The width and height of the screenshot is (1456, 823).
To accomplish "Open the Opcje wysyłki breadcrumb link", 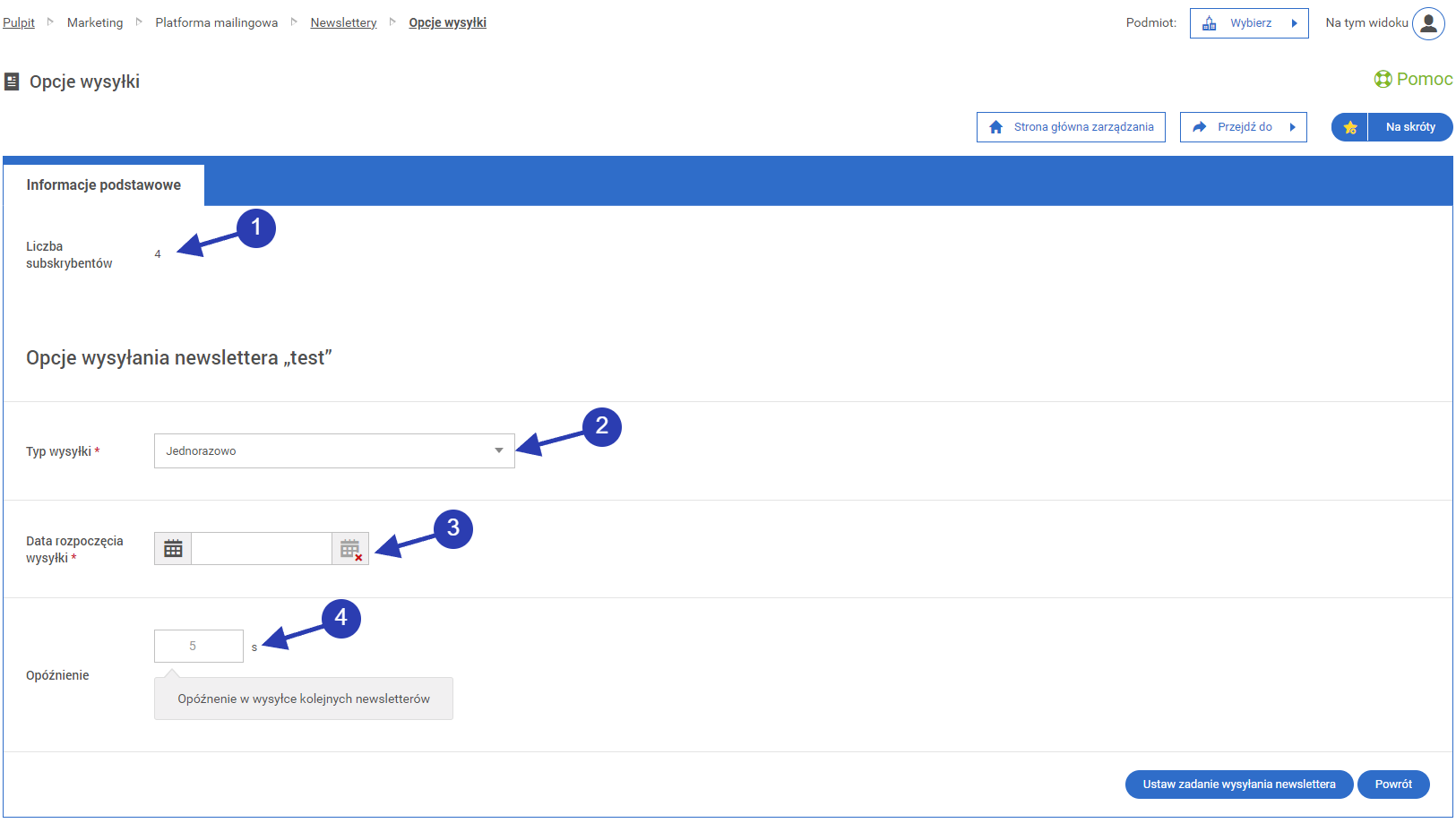I will pyautogui.click(x=447, y=22).
